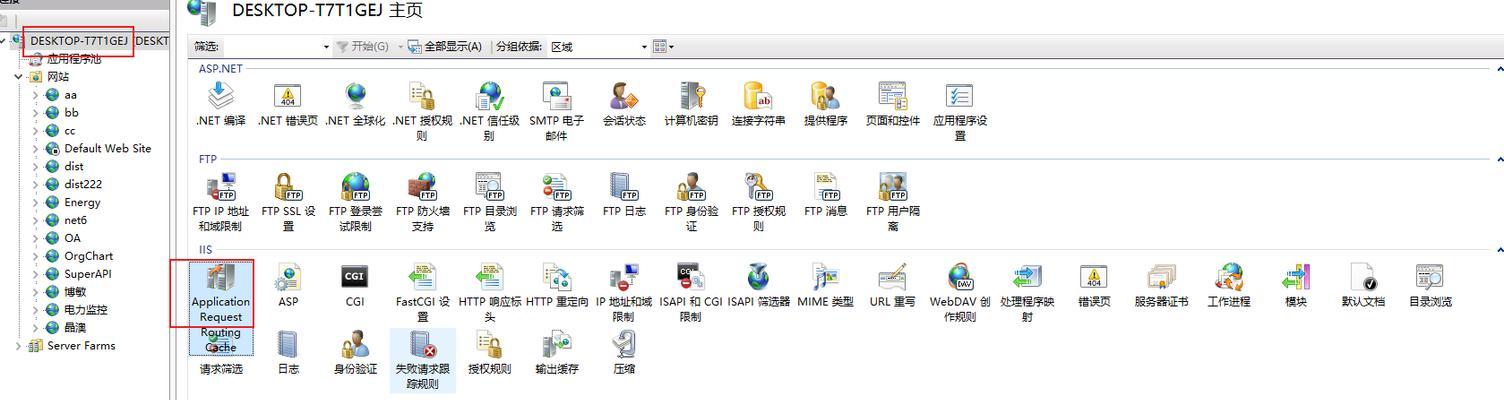This screenshot has height=400, width=1504.
Task: Open the 连接字符串 feature
Action: click(x=758, y=105)
